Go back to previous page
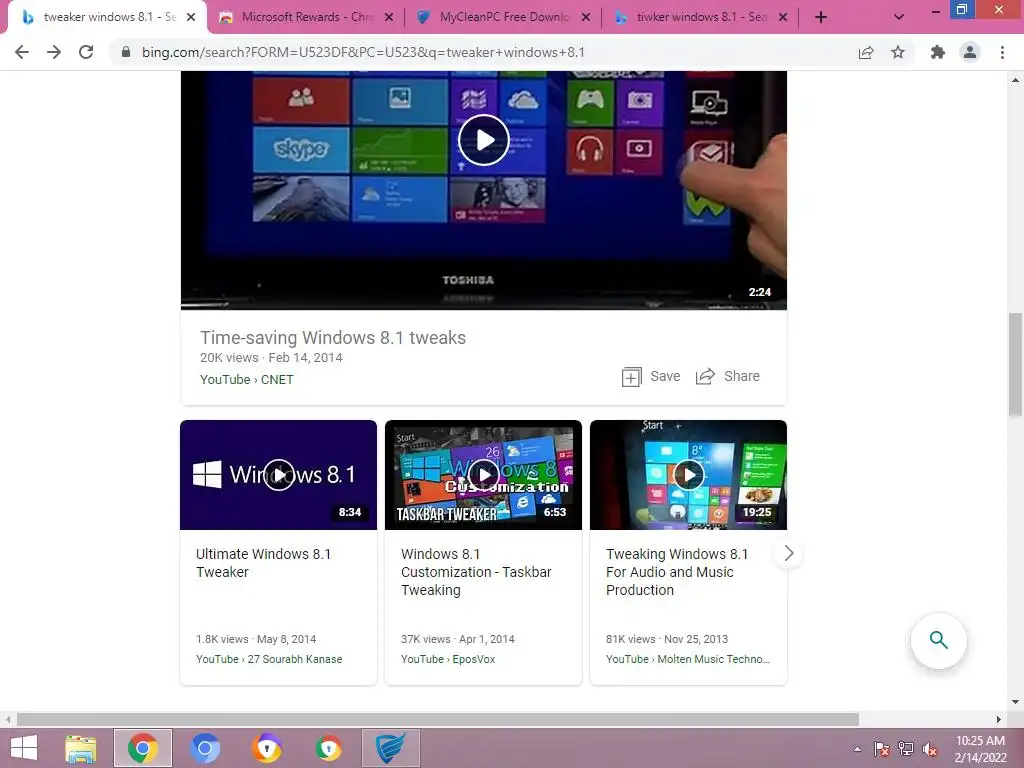 [22, 52]
